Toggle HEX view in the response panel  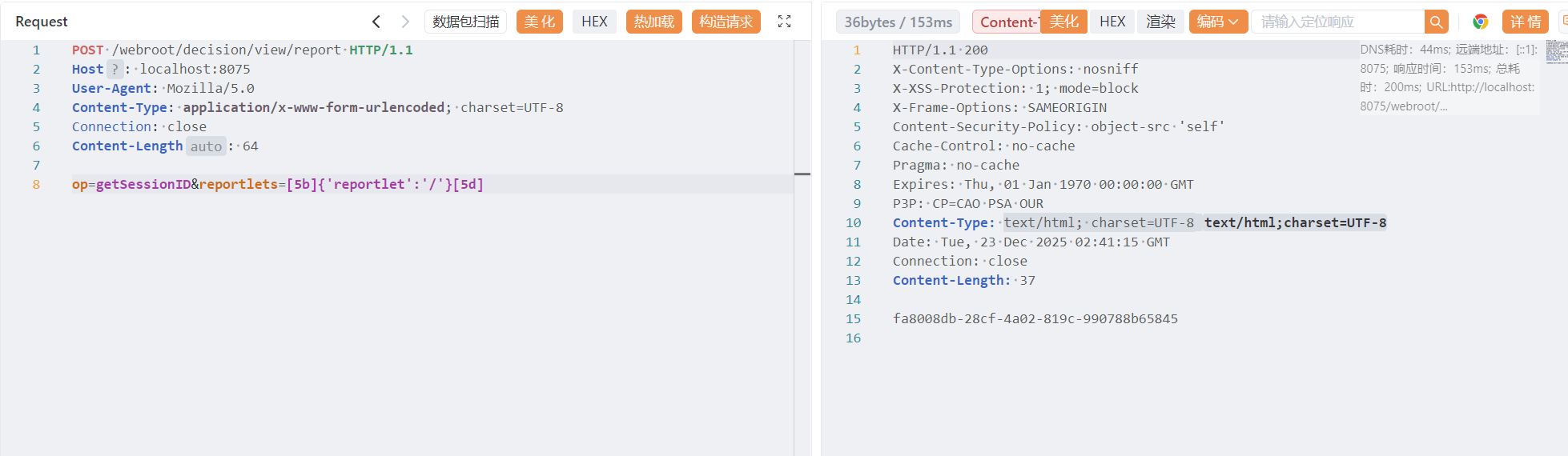(1112, 22)
